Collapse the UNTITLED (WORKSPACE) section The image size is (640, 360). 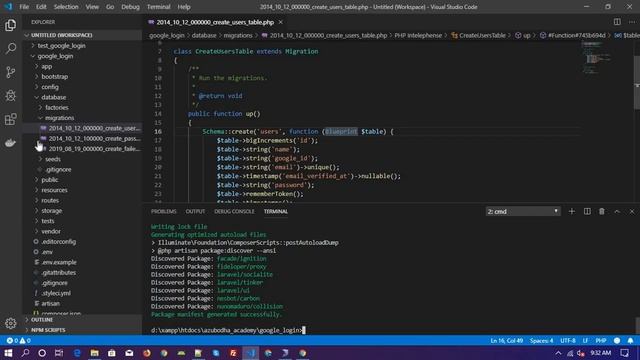(x=82, y=35)
